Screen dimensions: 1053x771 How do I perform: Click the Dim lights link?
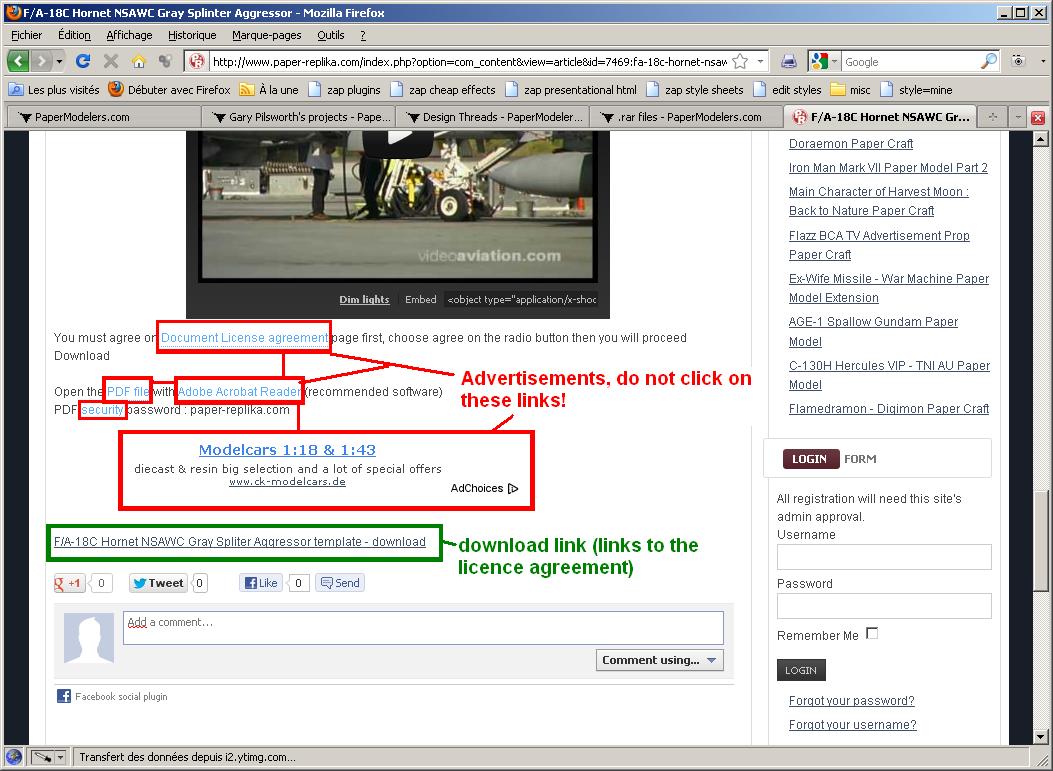[364, 299]
